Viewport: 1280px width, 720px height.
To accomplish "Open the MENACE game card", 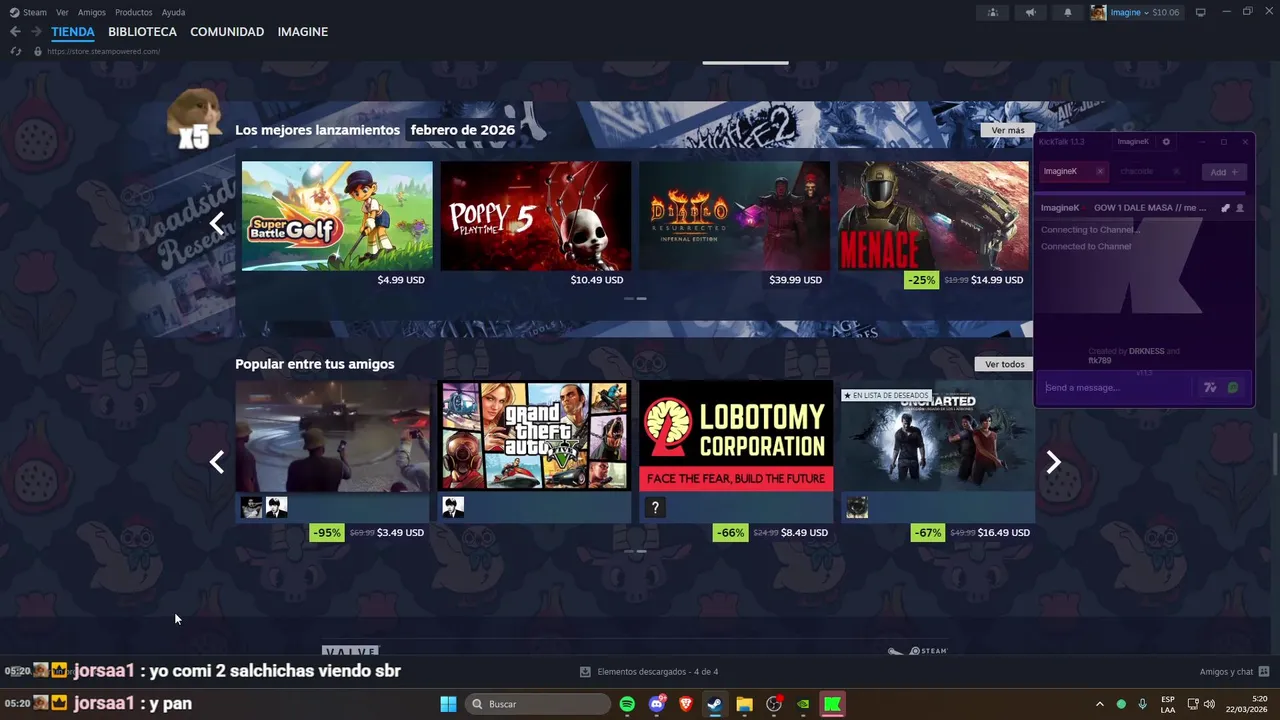I will [x=933, y=216].
